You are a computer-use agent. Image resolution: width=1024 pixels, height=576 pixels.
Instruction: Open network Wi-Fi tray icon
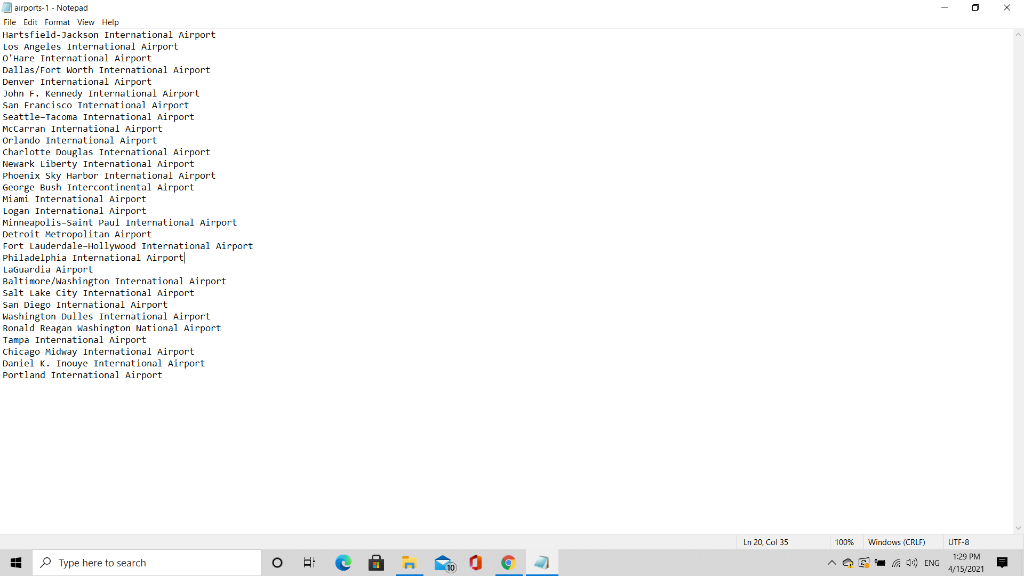click(x=896, y=563)
